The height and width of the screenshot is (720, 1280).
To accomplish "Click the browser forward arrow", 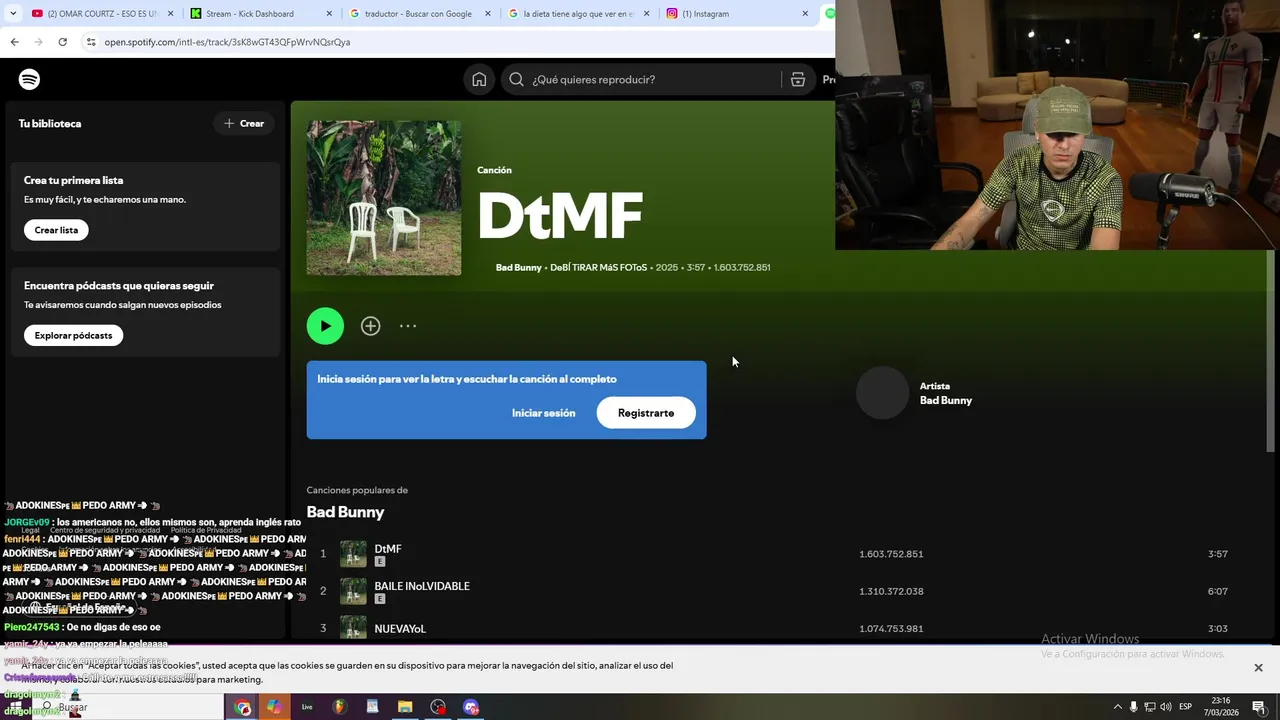I will tap(38, 42).
